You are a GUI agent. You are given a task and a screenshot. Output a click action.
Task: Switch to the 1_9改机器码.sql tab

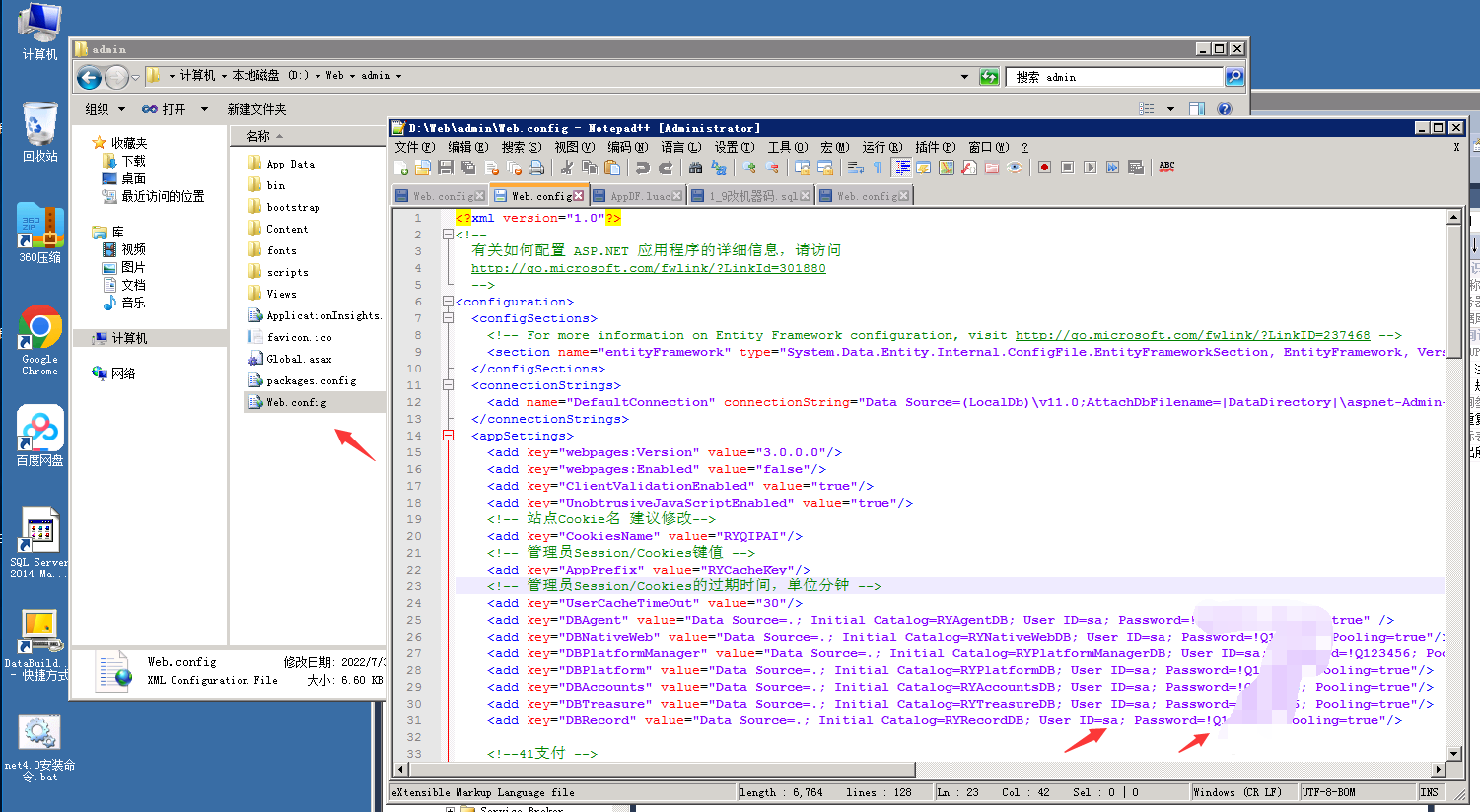click(750, 196)
